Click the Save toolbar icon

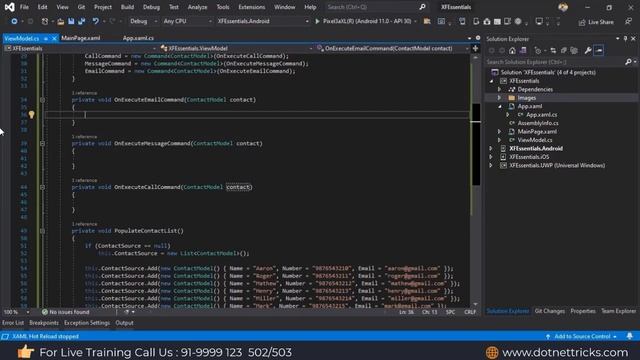(x=71, y=21)
